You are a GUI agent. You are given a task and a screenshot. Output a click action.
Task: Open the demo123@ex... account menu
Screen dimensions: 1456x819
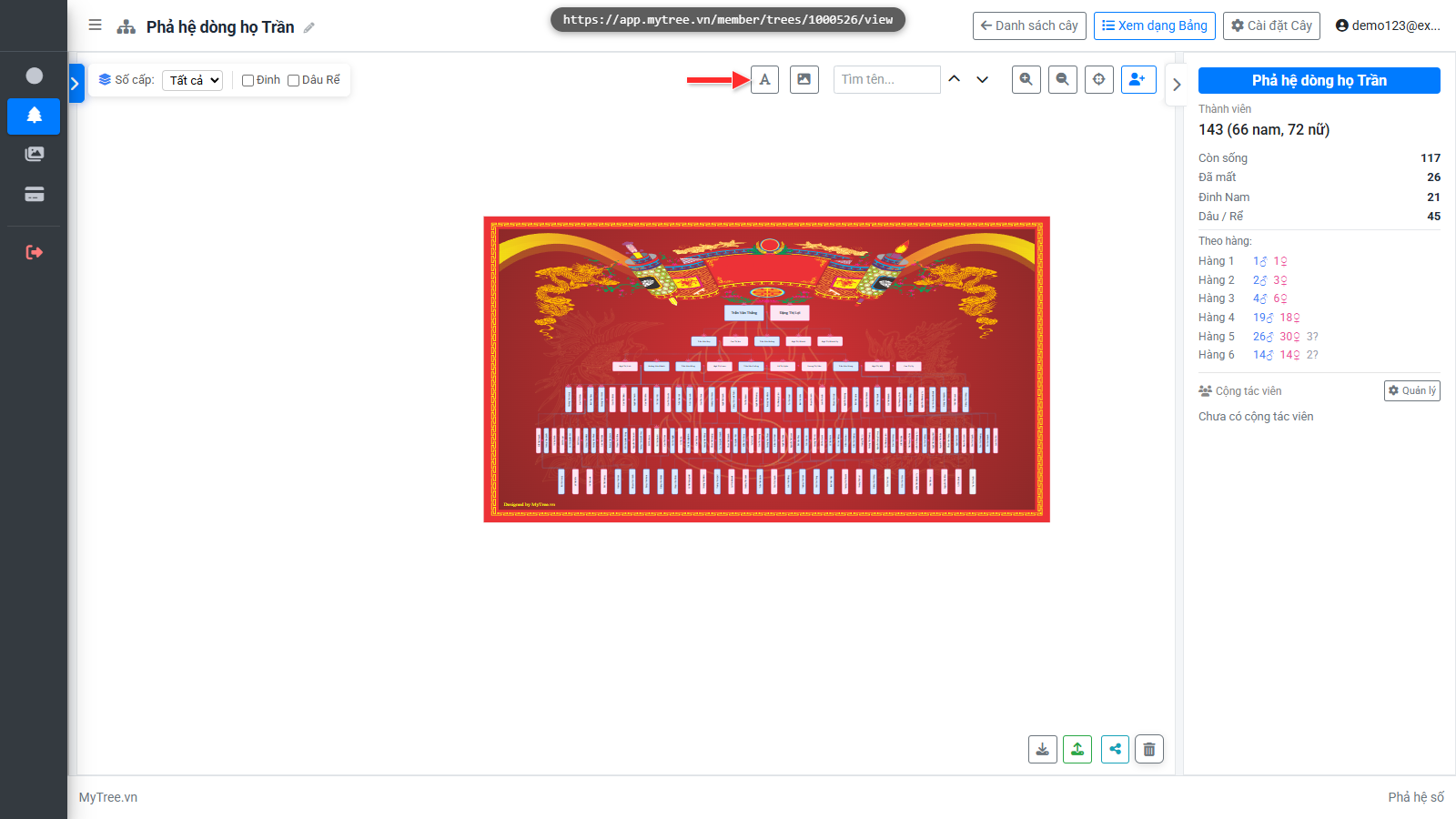click(1388, 25)
